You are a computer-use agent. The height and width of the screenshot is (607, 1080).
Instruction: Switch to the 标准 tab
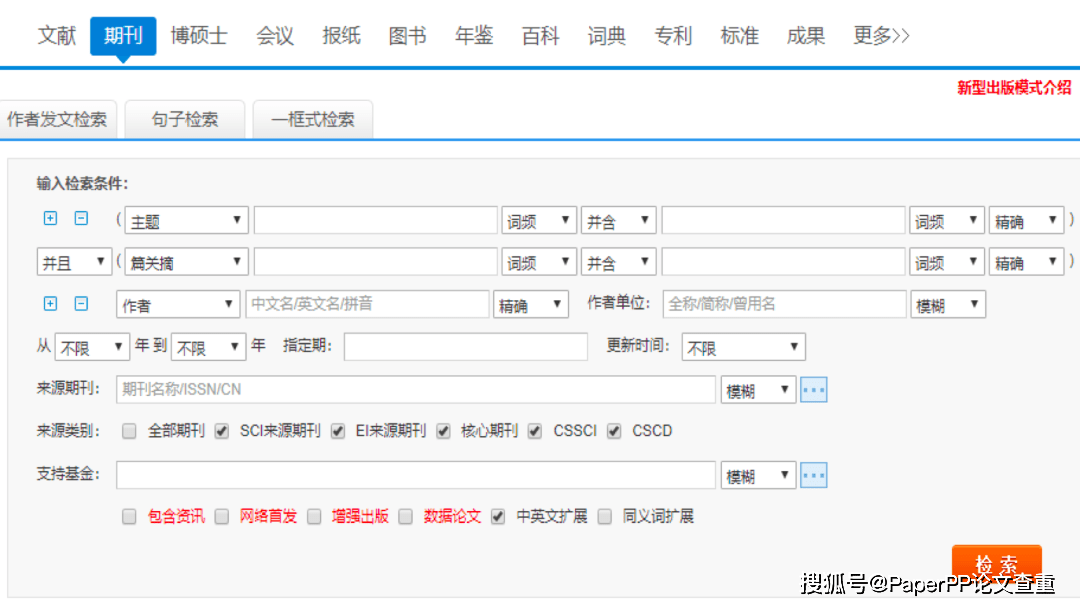(739, 36)
